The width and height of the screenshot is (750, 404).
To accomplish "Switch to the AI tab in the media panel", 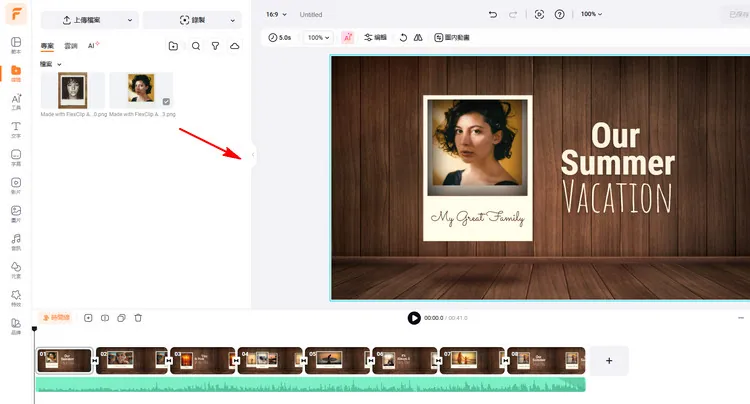I will (x=92, y=46).
